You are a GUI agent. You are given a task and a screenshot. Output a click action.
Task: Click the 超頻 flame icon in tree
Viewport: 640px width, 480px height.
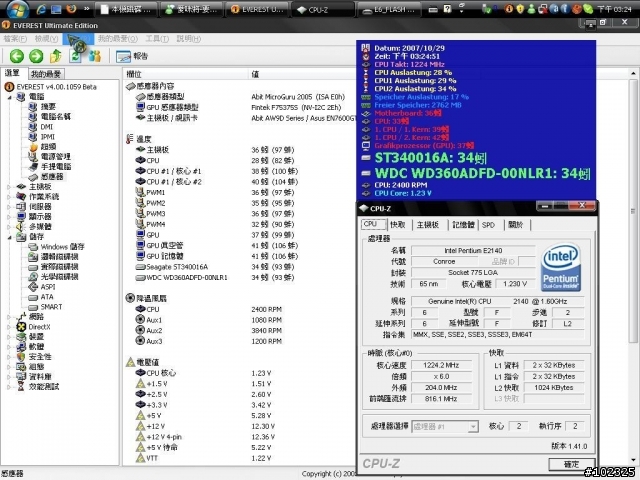(33, 147)
